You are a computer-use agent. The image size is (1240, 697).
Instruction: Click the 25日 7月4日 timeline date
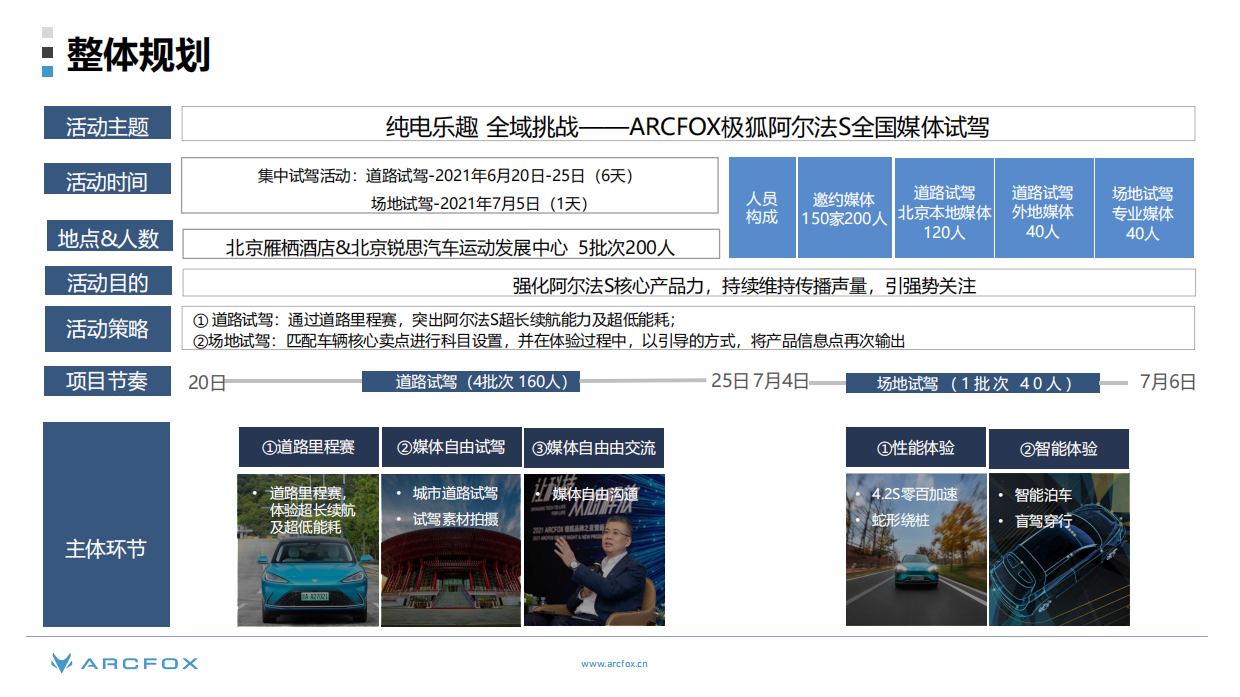coord(760,381)
